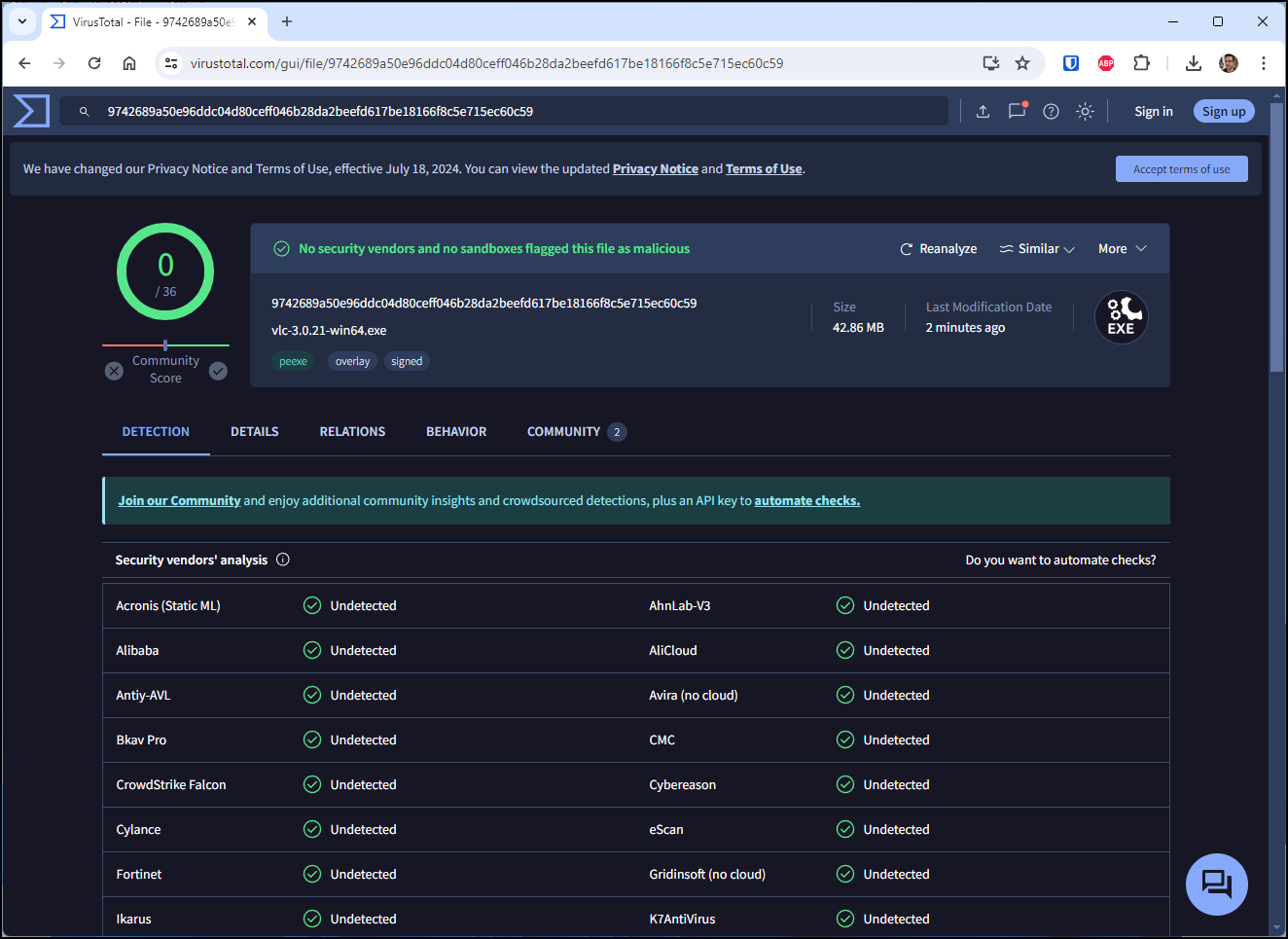
Task: Click the install app icon in address bar
Action: (991, 63)
